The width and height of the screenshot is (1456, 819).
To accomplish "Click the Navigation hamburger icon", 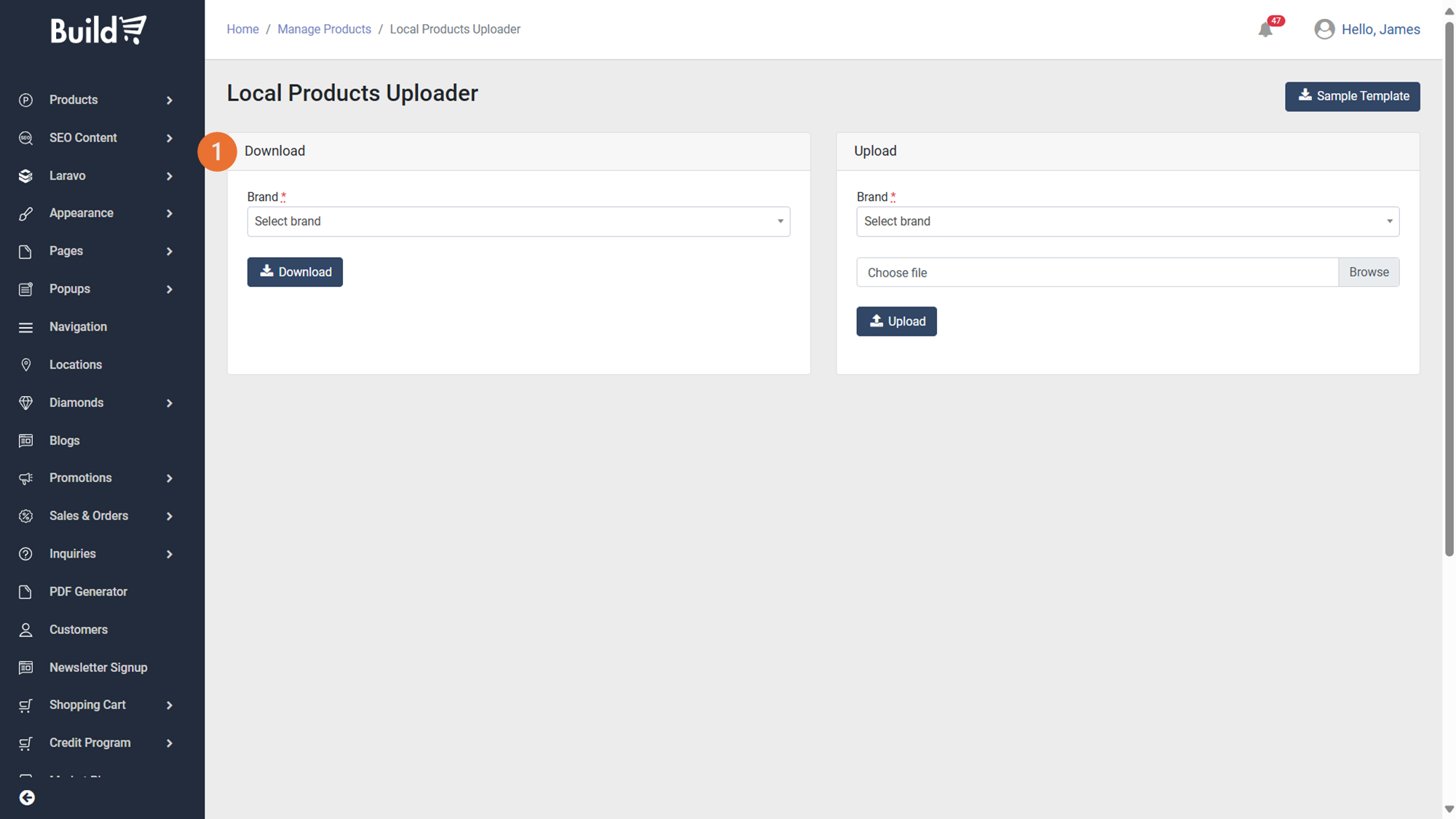I will point(25,327).
